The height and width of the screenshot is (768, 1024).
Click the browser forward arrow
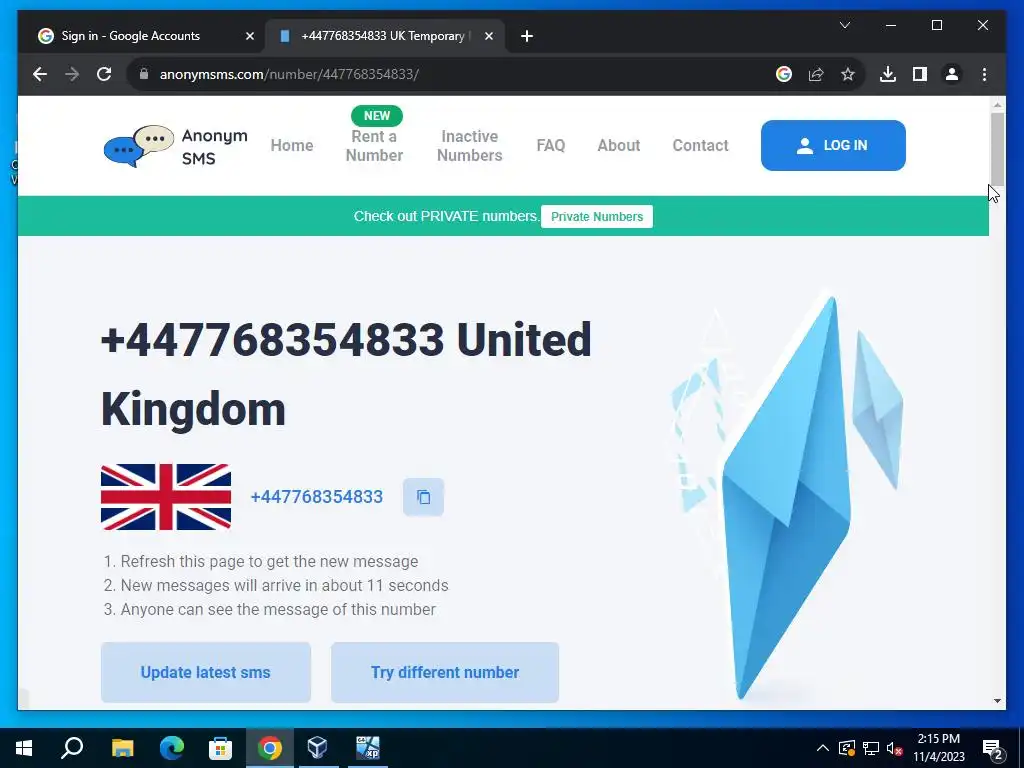(72, 74)
